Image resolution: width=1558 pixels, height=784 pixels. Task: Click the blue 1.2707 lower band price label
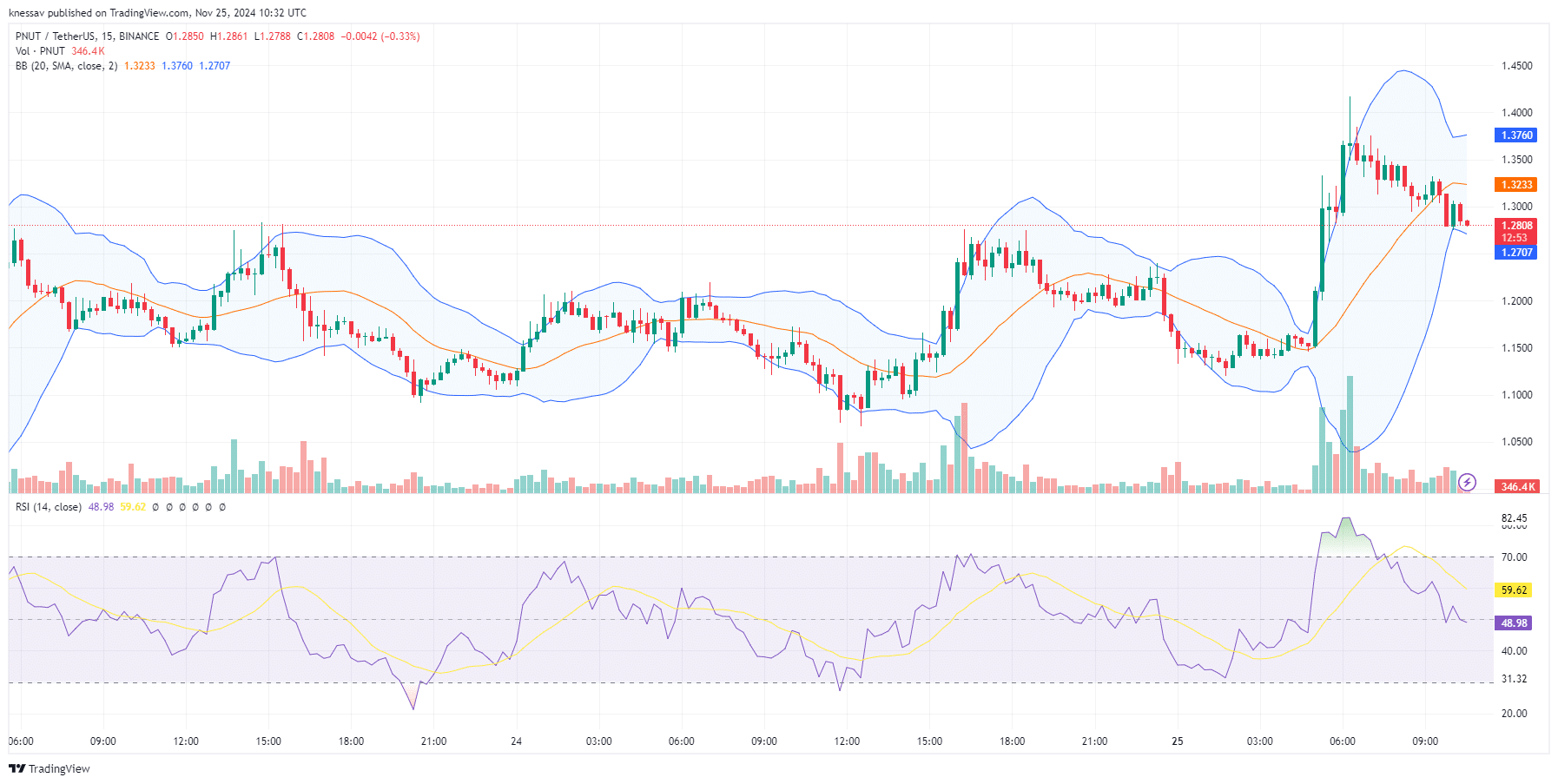point(1515,253)
